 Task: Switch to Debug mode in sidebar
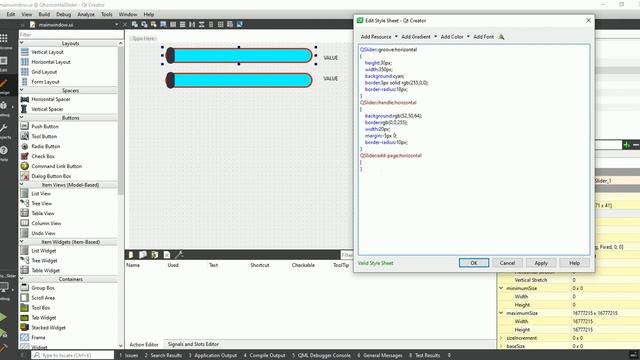coord(4,106)
